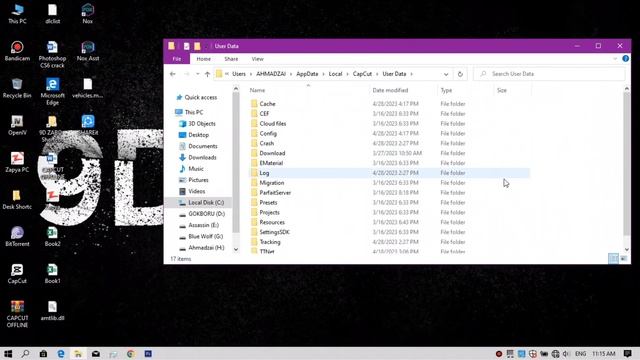Open This PC desktop icon
The image size is (640, 360).
[x=17, y=13]
